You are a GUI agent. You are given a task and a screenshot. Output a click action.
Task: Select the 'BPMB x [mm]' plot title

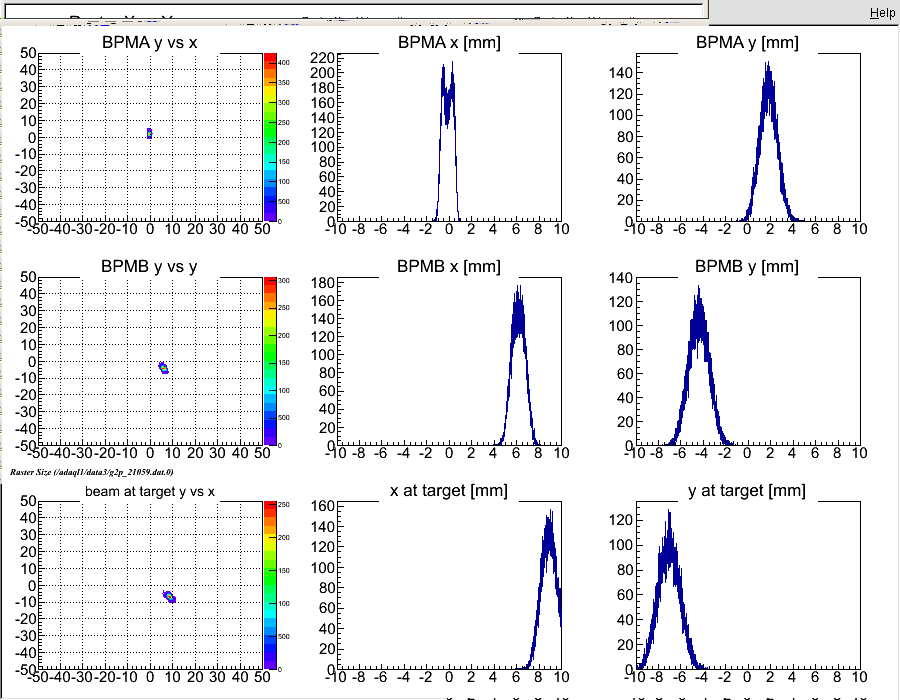pyautogui.click(x=449, y=267)
